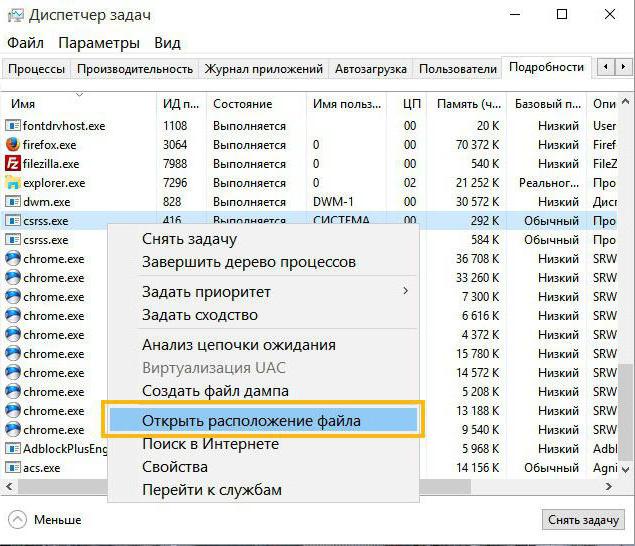Screen dimensions: 635x546
Task: Click the dwm.exe process icon
Action: click(x=13, y=202)
